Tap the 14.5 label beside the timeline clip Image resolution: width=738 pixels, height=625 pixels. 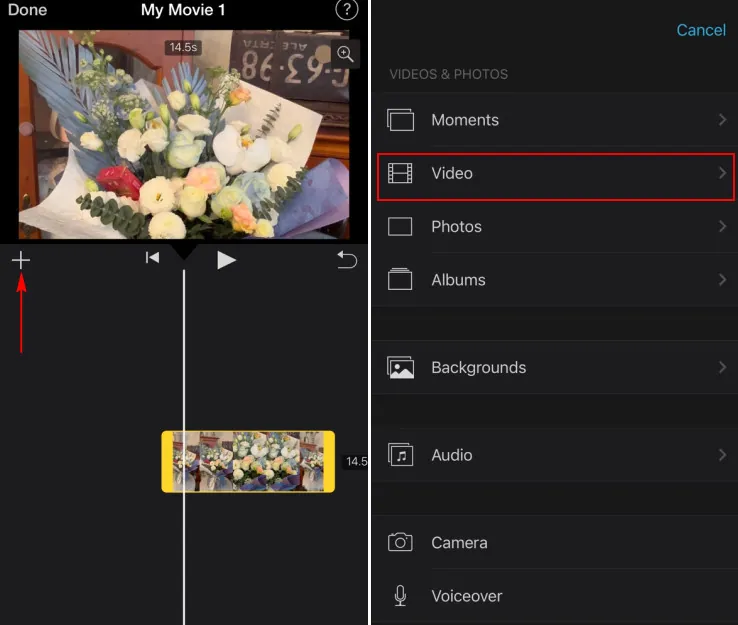pyautogui.click(x=356, y=461)
